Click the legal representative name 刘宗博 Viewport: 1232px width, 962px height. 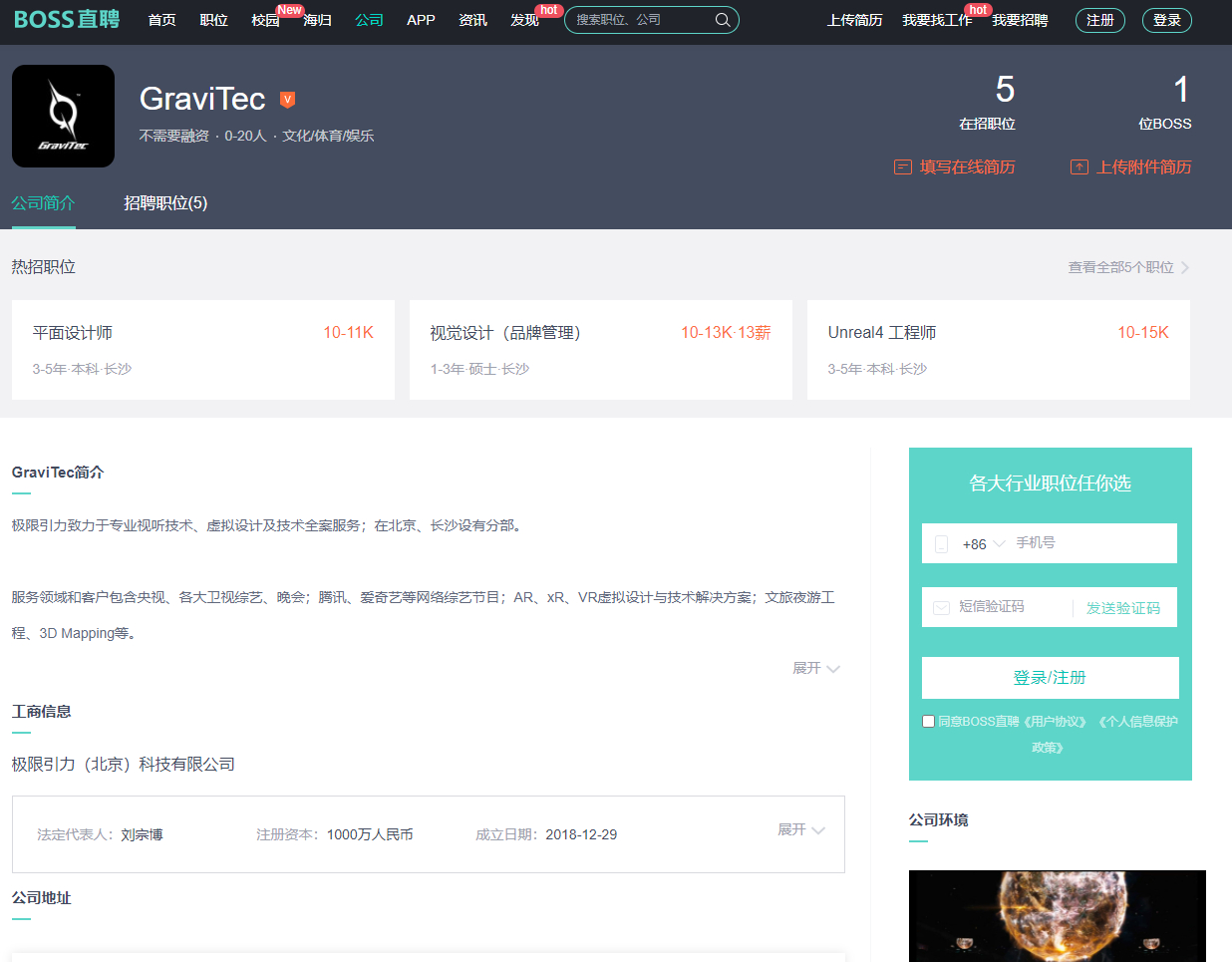[142, 834]
